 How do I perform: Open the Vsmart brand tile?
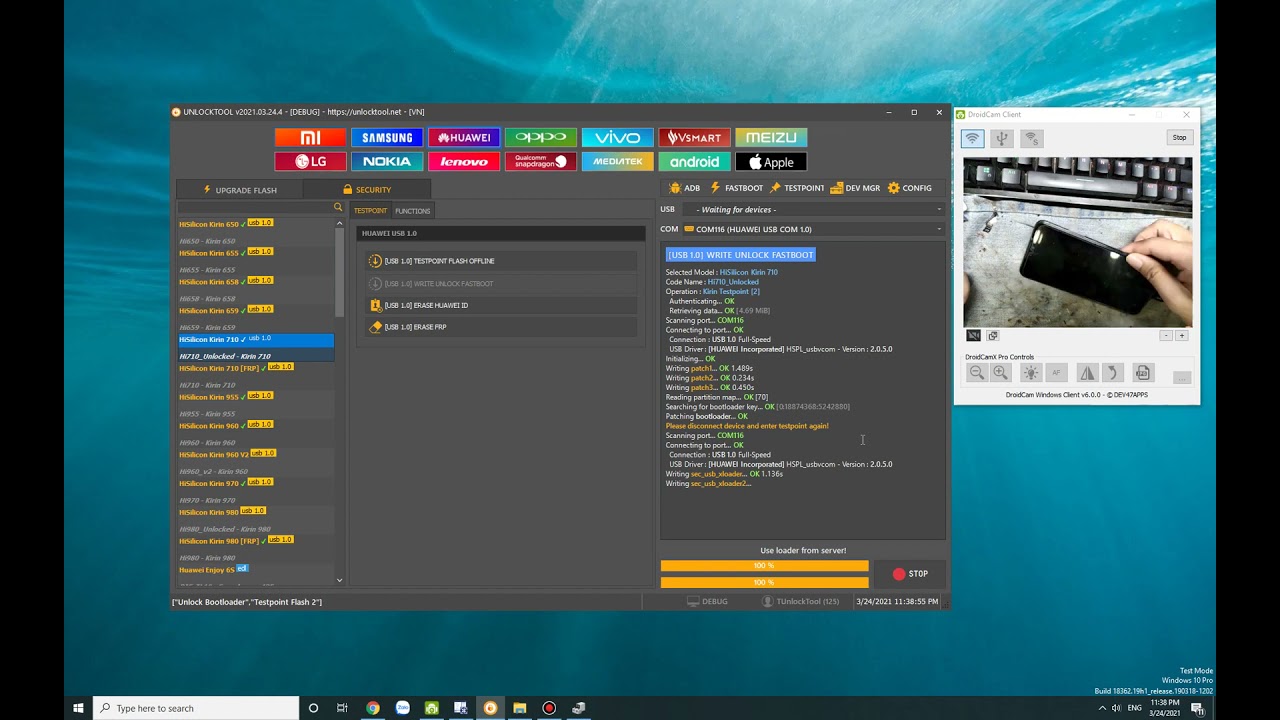694,137
